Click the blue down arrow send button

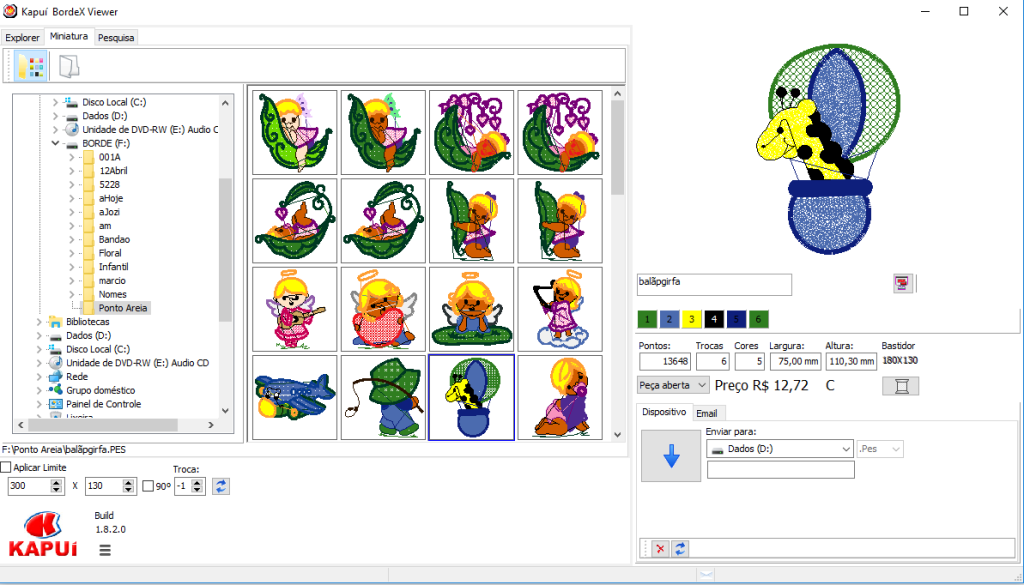pos(671,456)
